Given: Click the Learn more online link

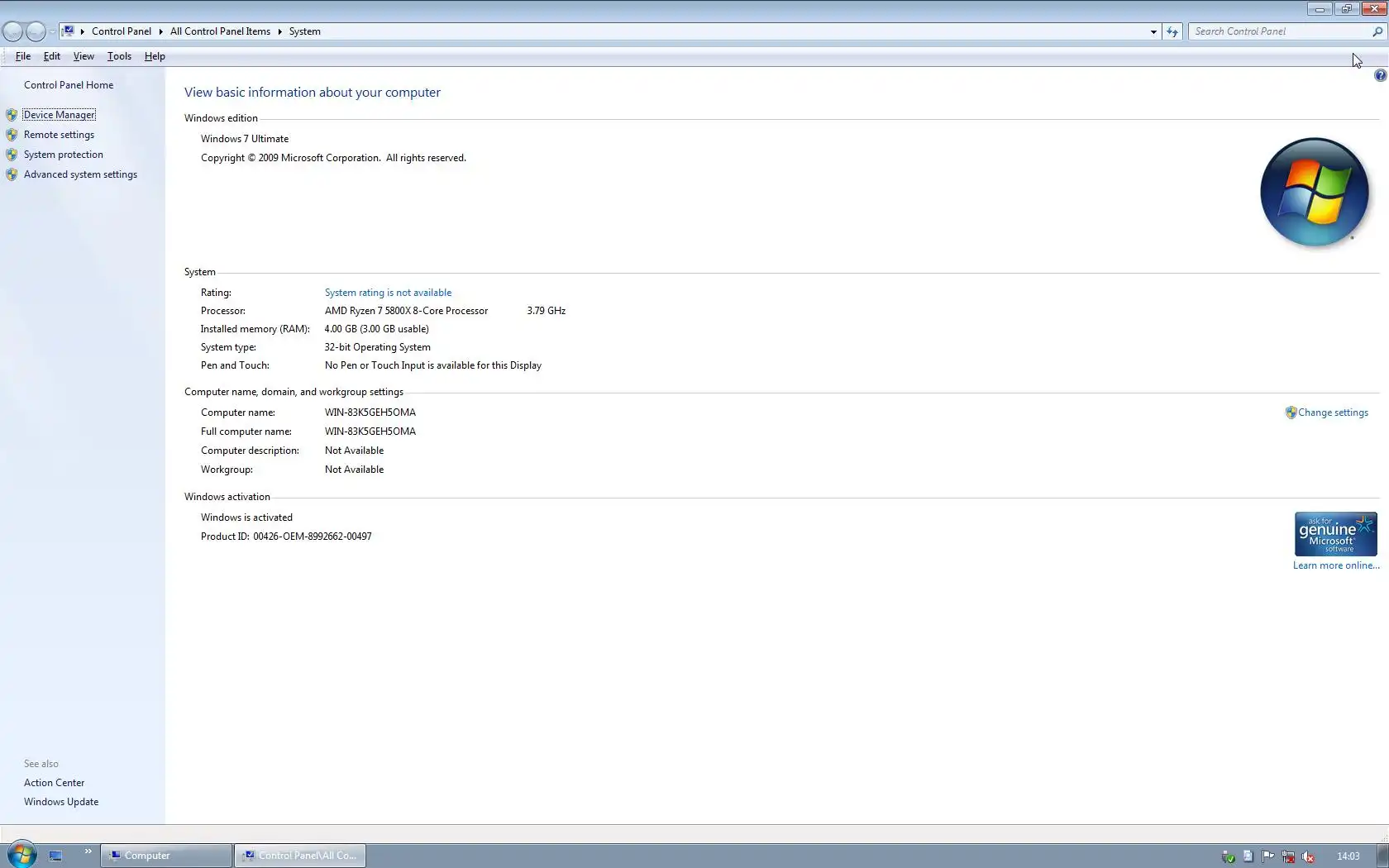Looking at the screenshot, I should click(1336, 565).
